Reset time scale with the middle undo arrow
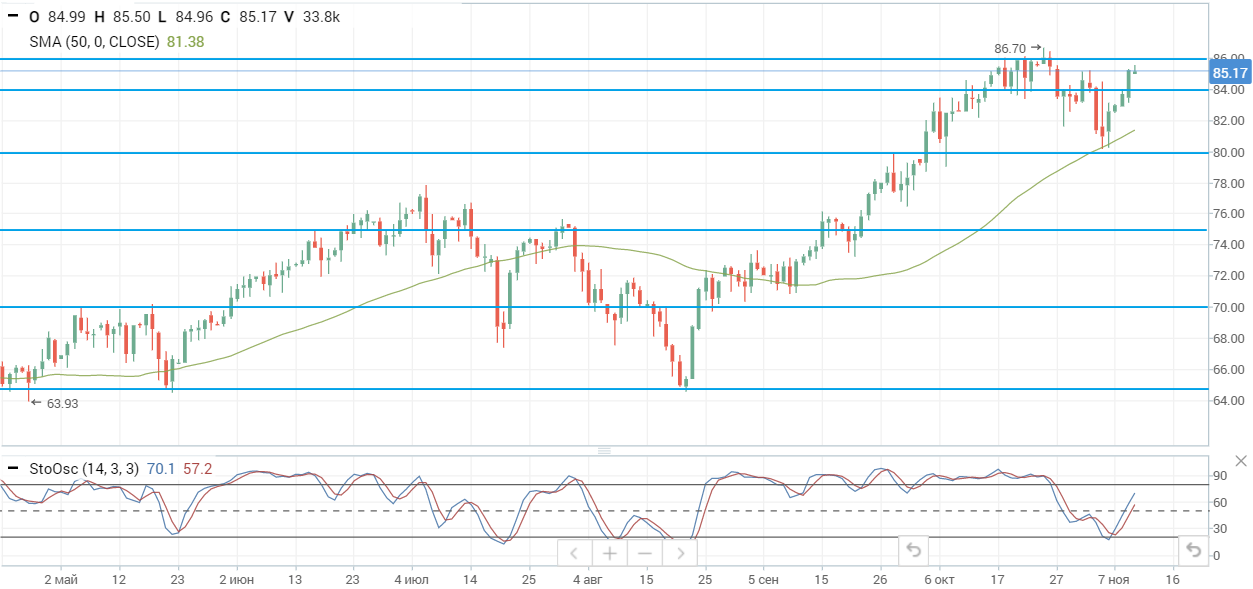 tap(912, 550)
